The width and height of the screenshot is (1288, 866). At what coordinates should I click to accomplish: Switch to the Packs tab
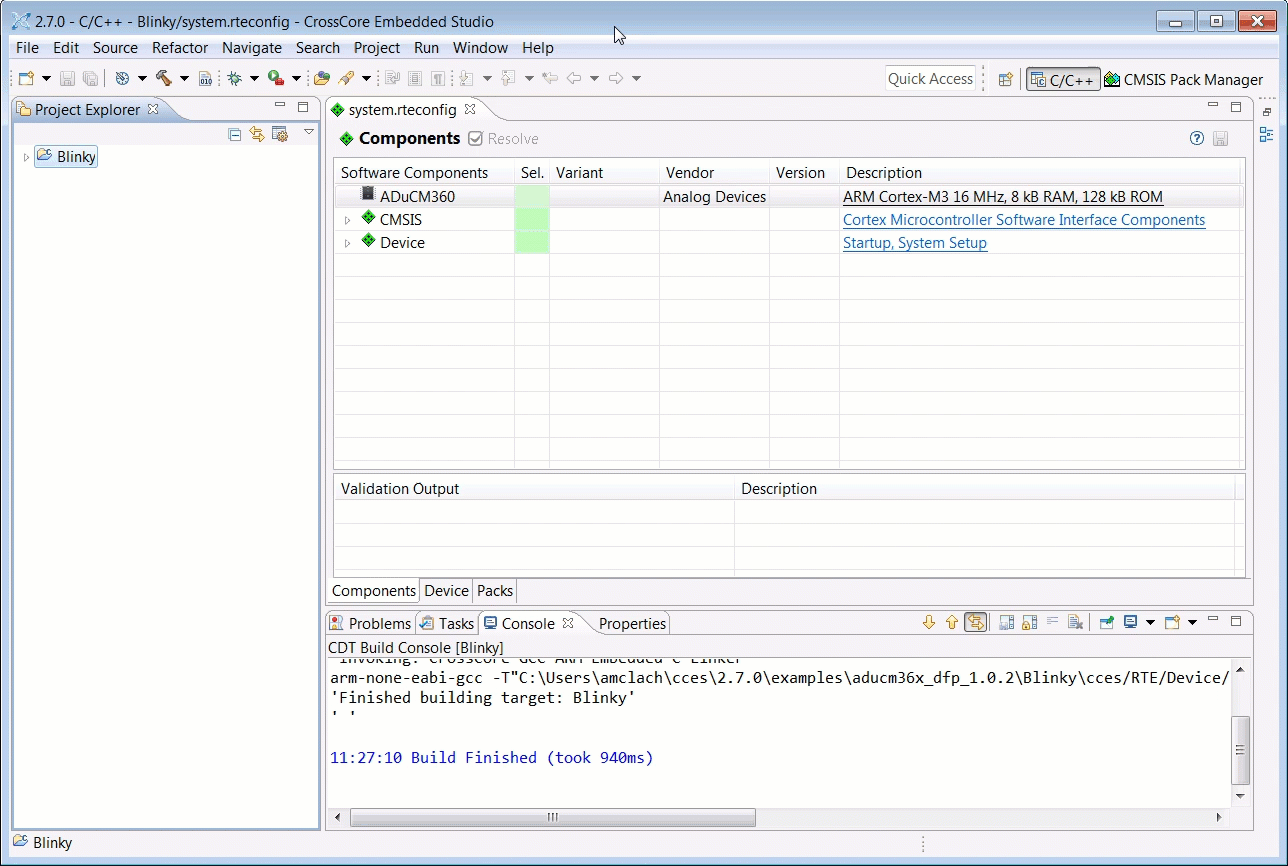(495, 591)
